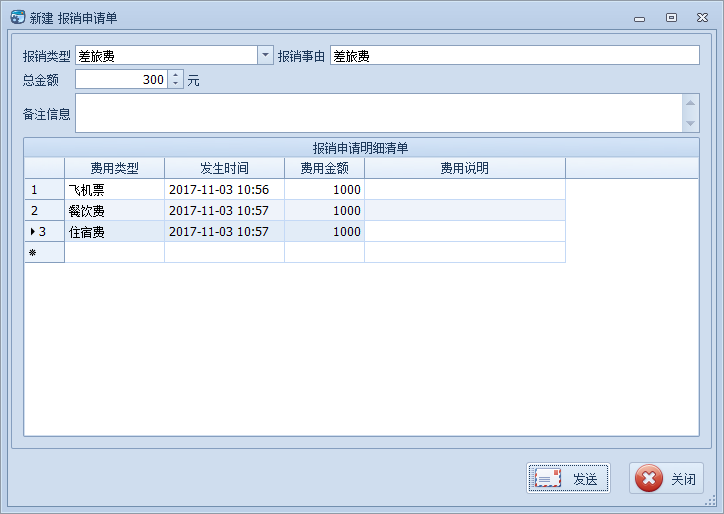The width and height of the screenshot is (724, 514).
Task: Select the 餐饮费 cell
Action: pos(115,211)
